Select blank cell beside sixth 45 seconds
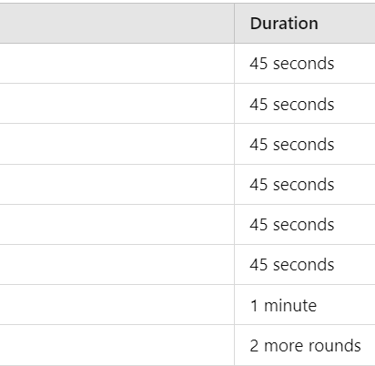This screenshot has width=375, height=366. [x=117, y=264]
